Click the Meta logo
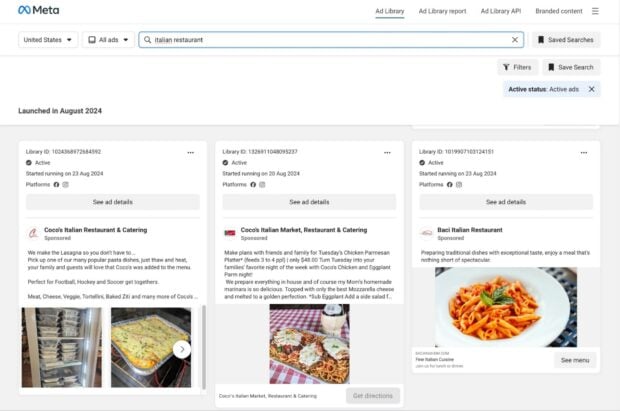This screenshot has width=620, height=411. pos(39,10)
